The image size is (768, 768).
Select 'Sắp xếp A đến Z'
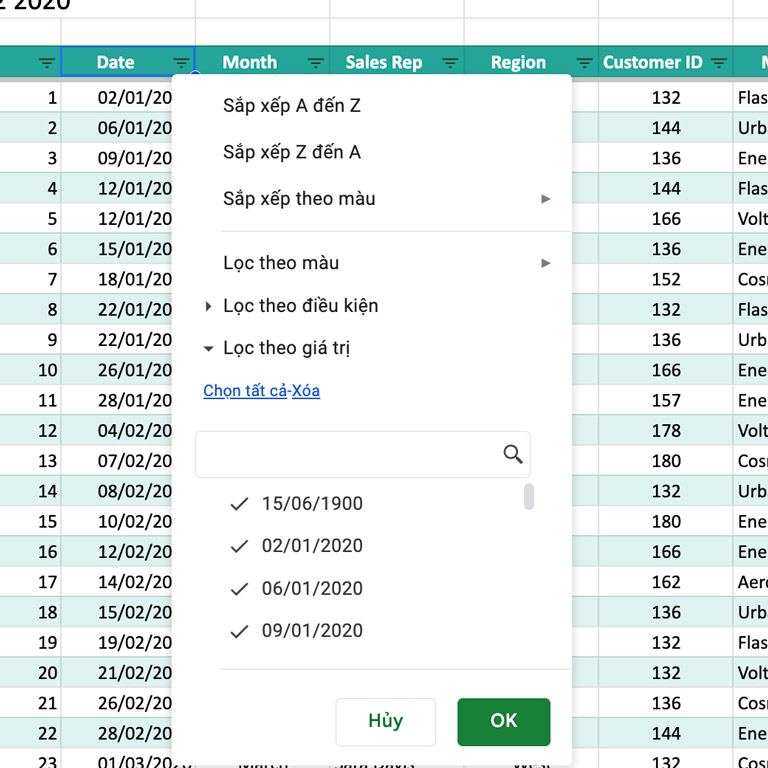(x=292, y=106)
